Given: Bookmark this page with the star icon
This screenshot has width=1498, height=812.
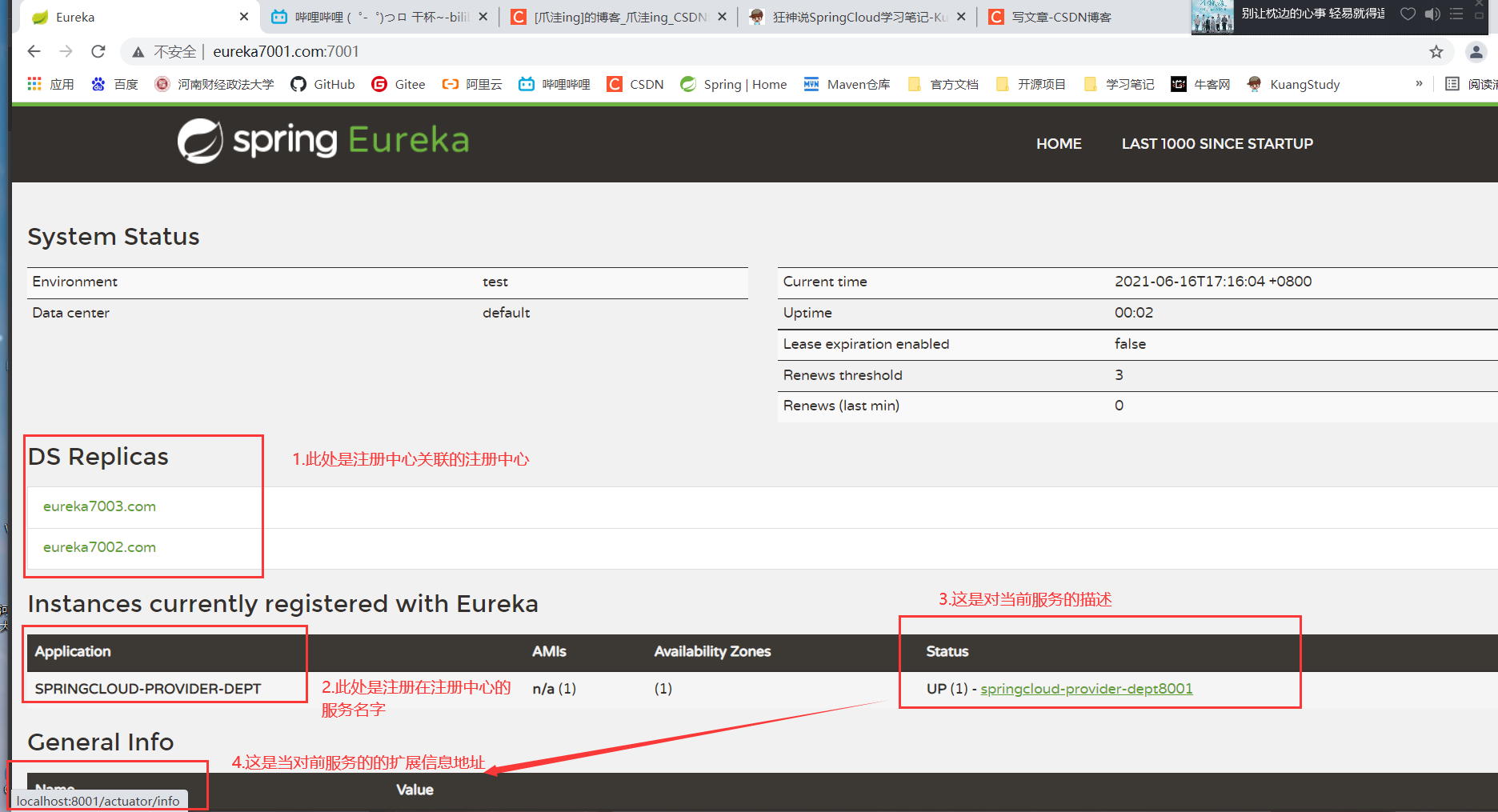Looking at the screenshot, I should click(1436, 52).
